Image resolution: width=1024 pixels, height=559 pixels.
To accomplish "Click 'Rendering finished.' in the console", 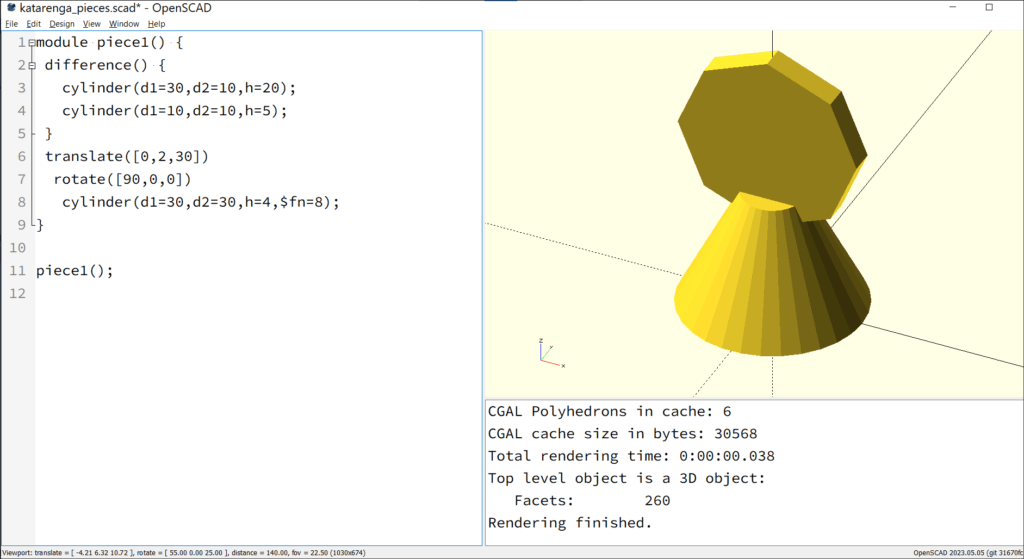I will [570, 522].
